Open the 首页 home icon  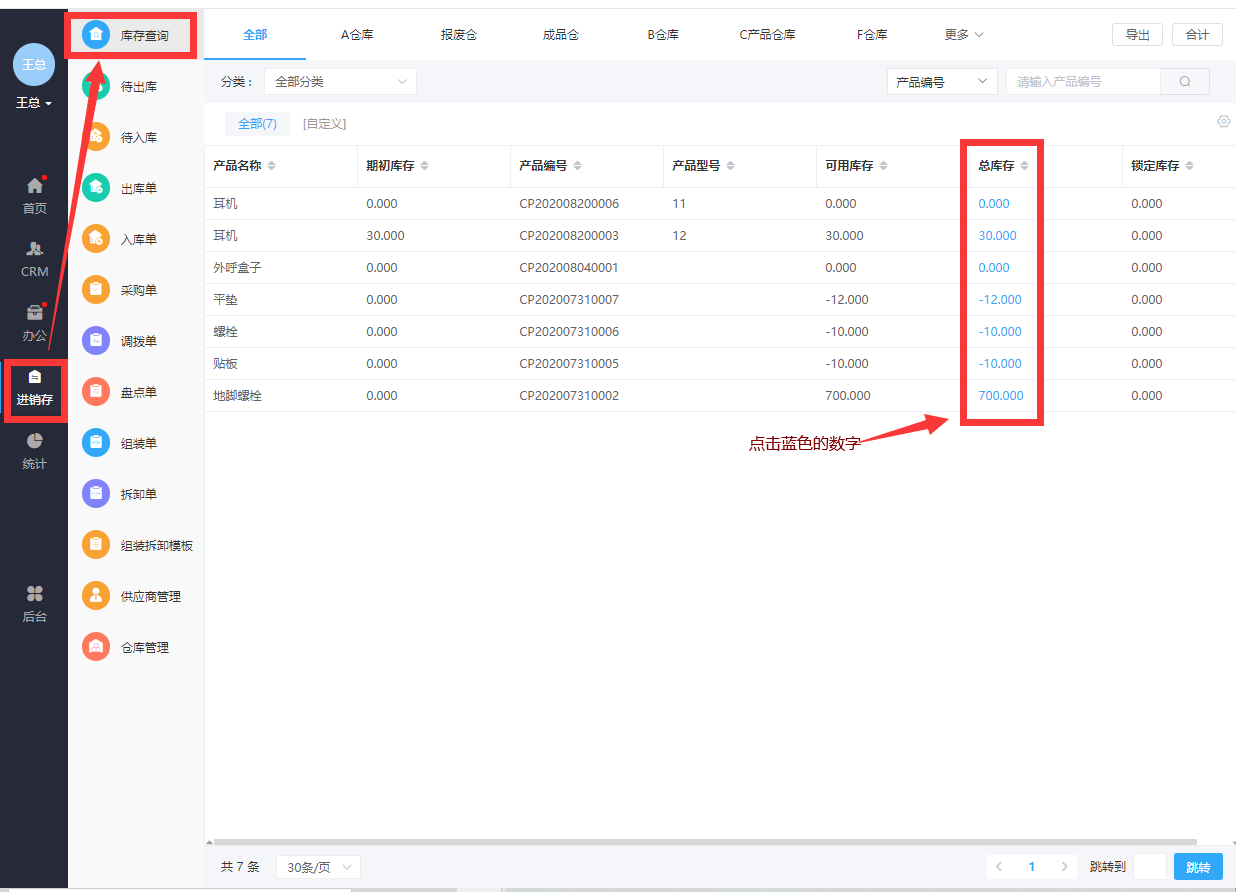point(35,186)
